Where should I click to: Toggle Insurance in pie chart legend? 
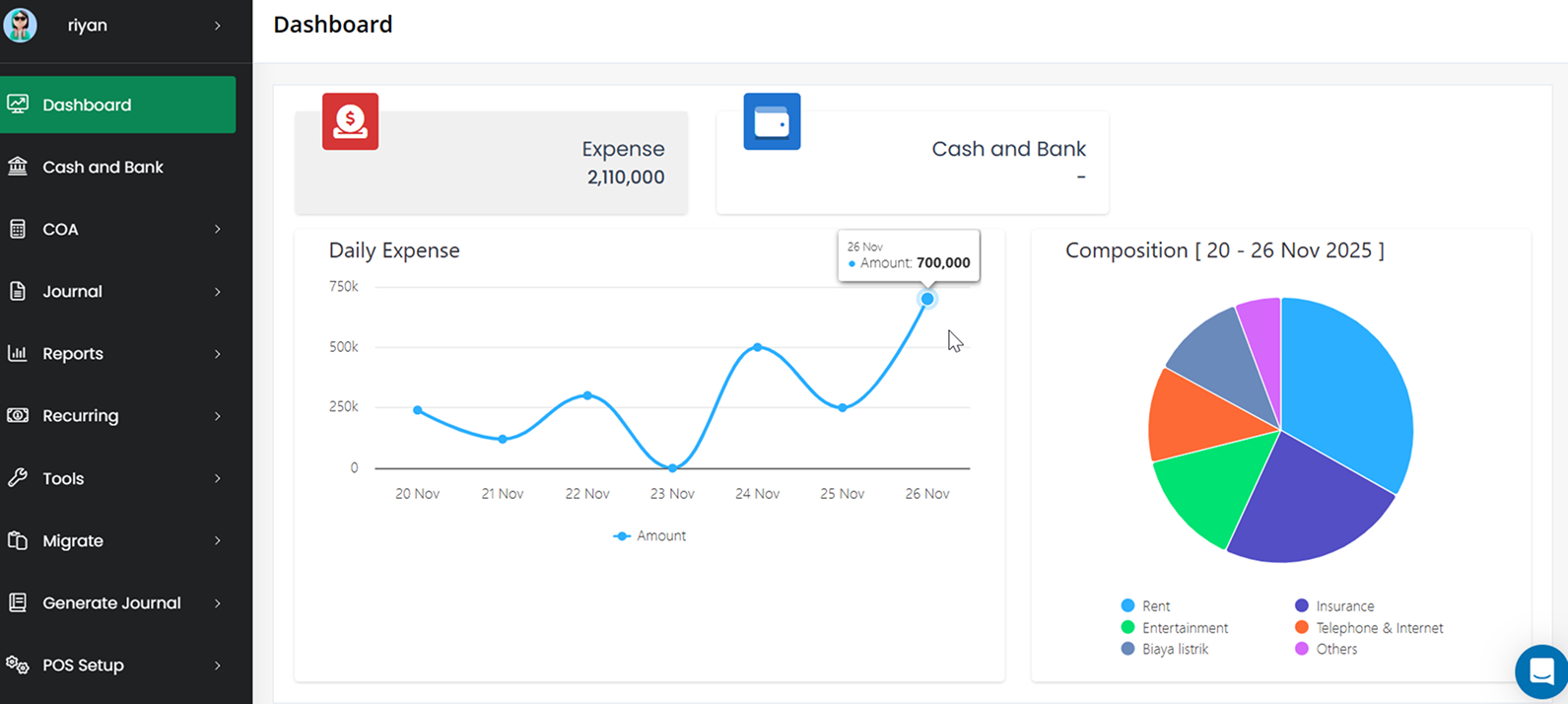click(1334, 605)
